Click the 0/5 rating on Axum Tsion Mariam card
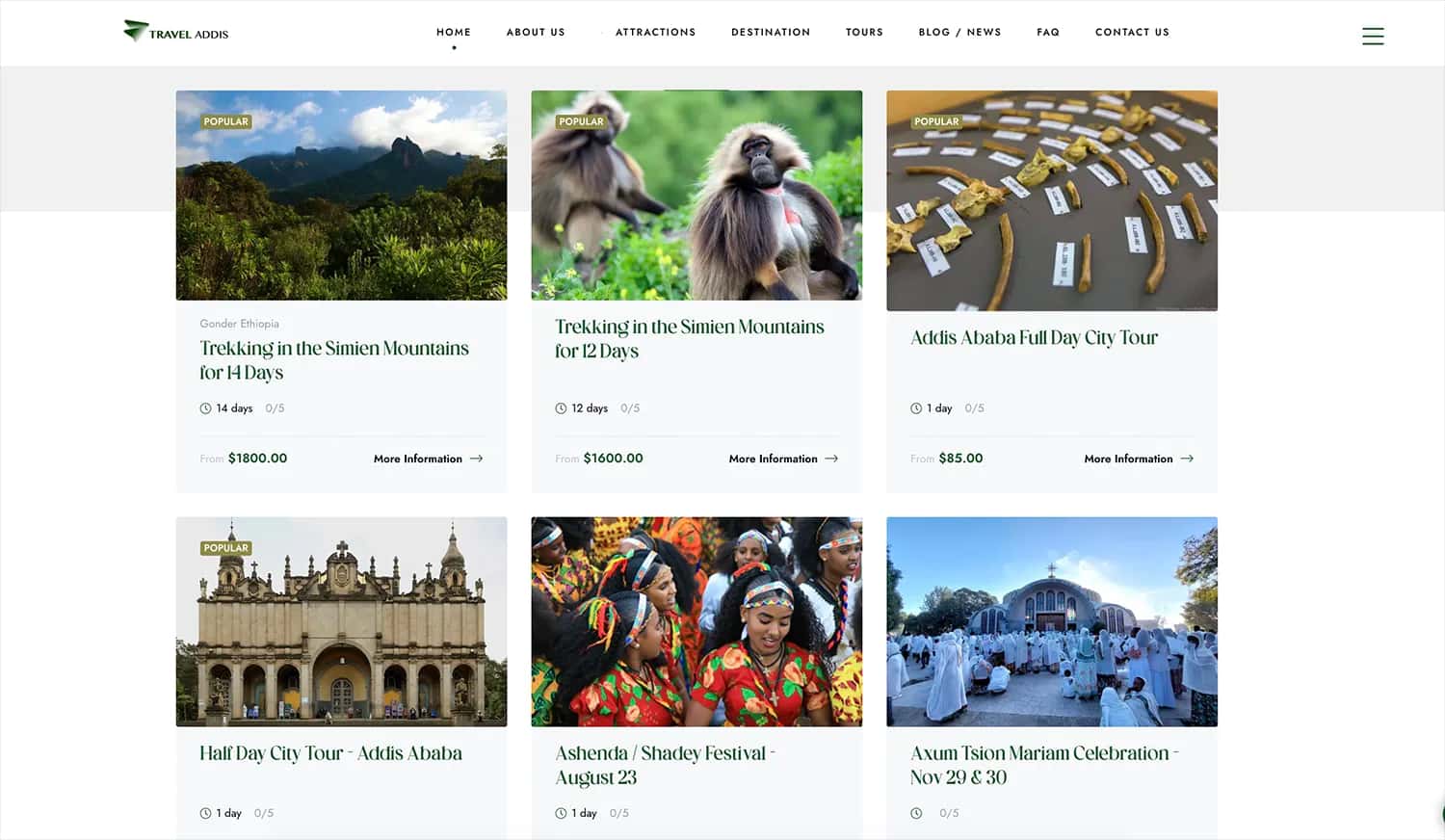Viewport: 1445px width, 840px height. point(949,813)
